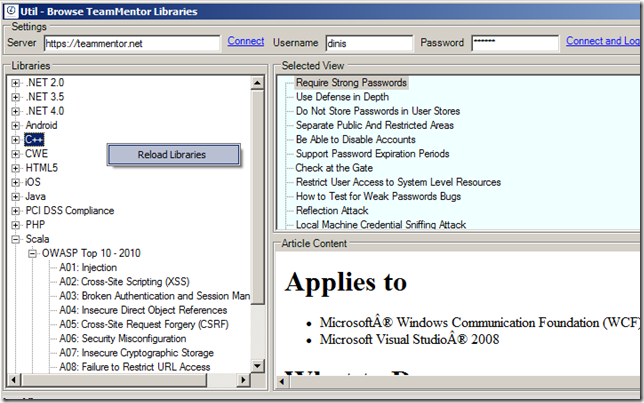Expand the .NET 2.0 library node

tap(16, 83)
